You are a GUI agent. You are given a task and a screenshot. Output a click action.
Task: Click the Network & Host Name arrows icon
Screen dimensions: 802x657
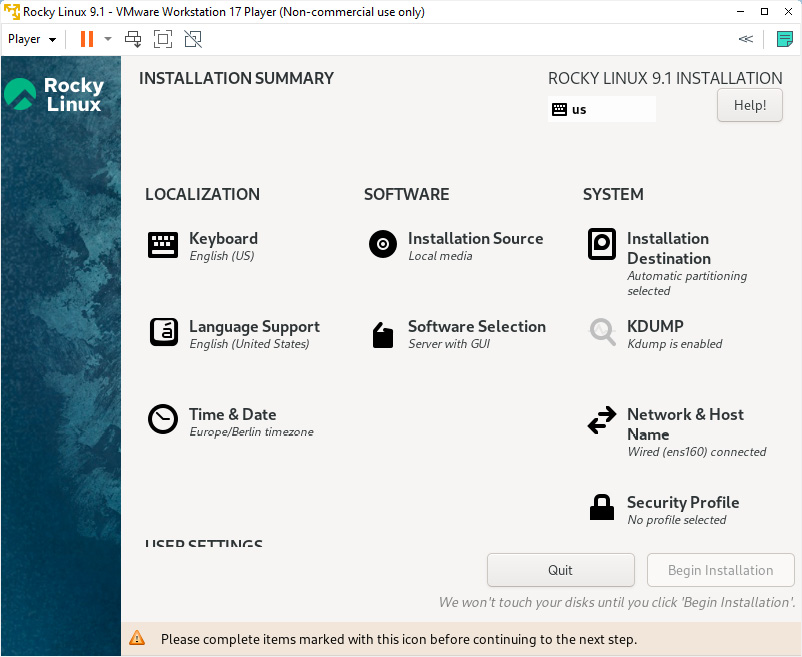click(x=602, y=420)
